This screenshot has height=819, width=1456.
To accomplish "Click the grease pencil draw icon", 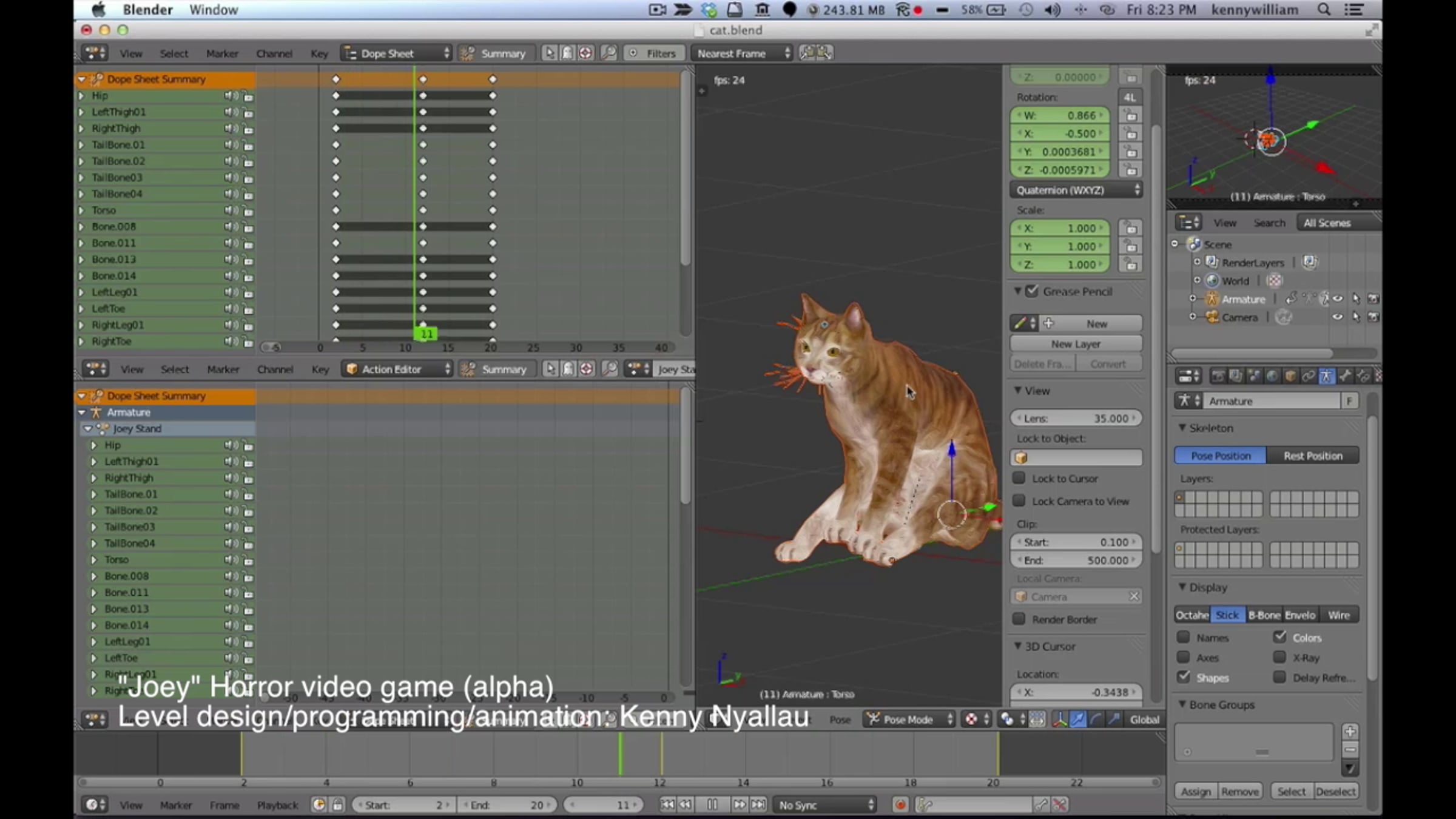I will pyautogui.click(x=1020, y=323).
